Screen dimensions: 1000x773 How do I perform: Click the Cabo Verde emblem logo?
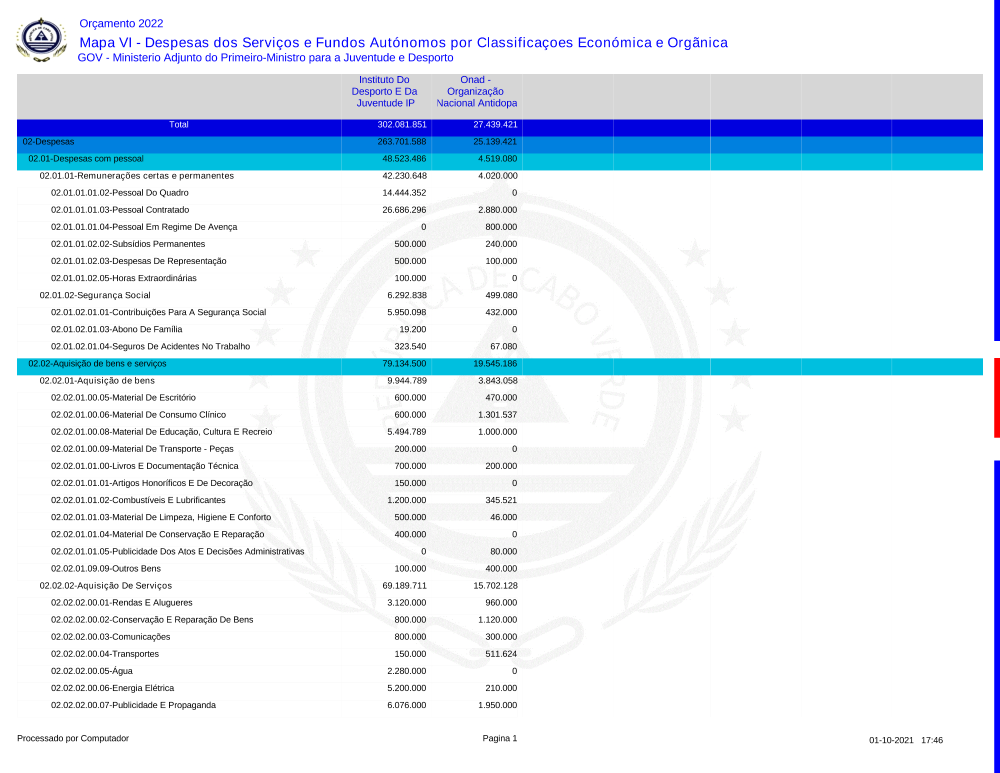click(x=40, y=40)
